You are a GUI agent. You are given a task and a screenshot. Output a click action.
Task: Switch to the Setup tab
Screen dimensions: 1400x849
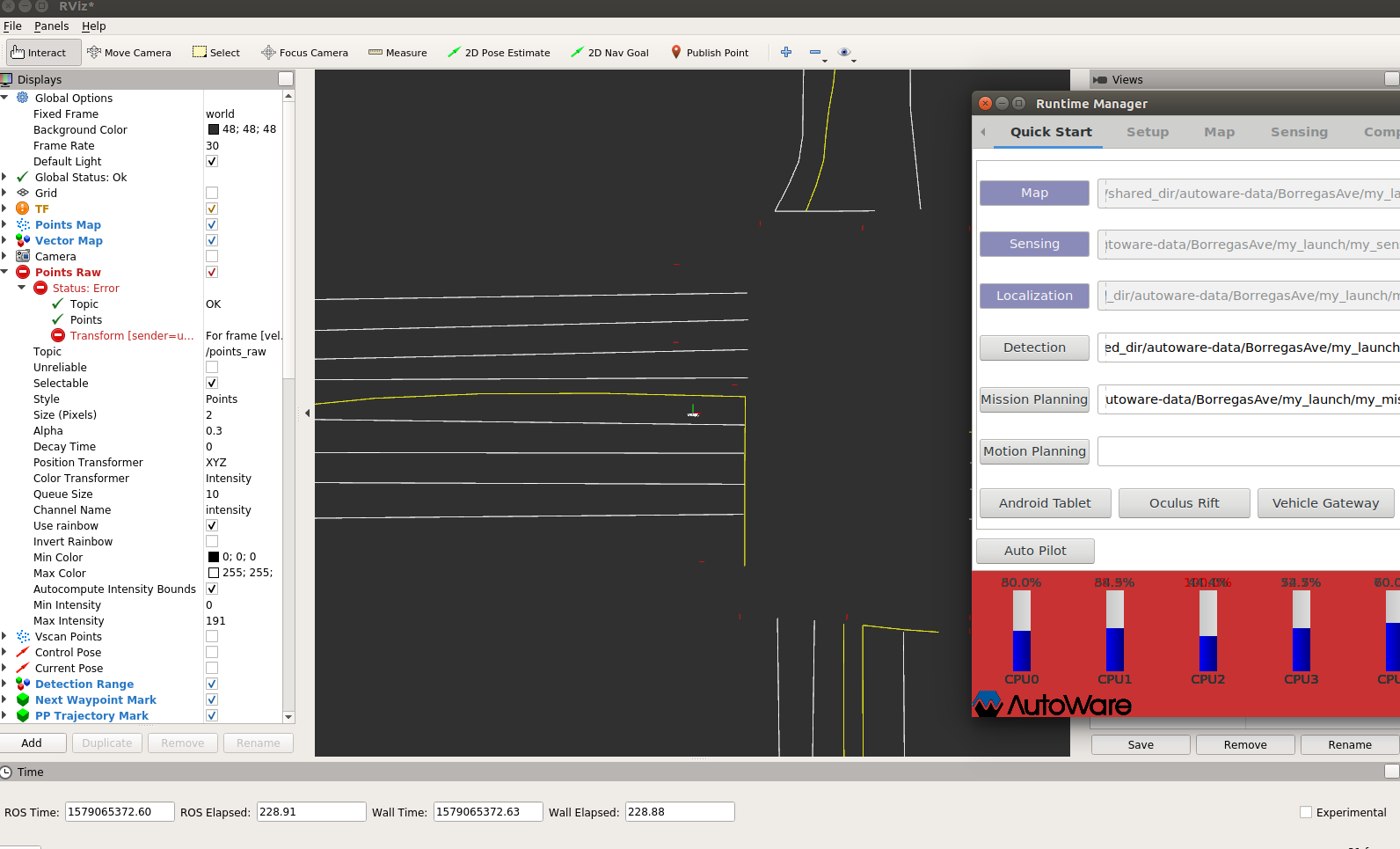coord(1148,132)
